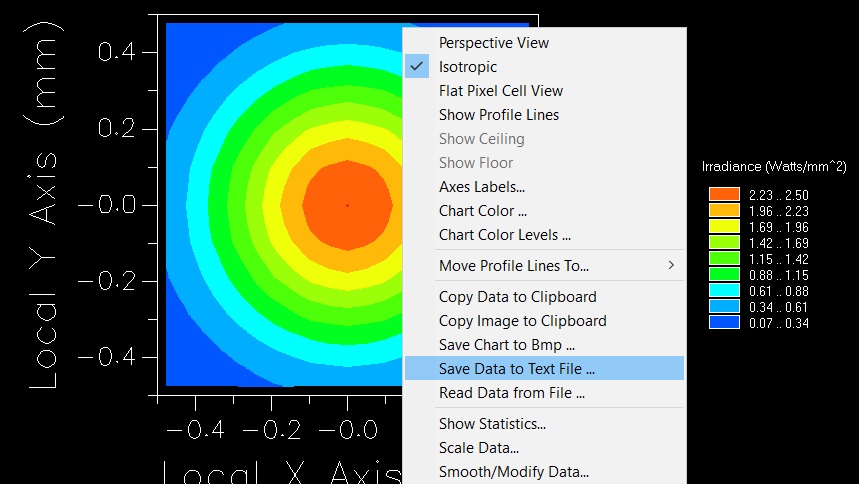Viewport: 859px width, 484px height.
Task: Click the -0.4 tick label on Y axis
Action: click(107, 357)
